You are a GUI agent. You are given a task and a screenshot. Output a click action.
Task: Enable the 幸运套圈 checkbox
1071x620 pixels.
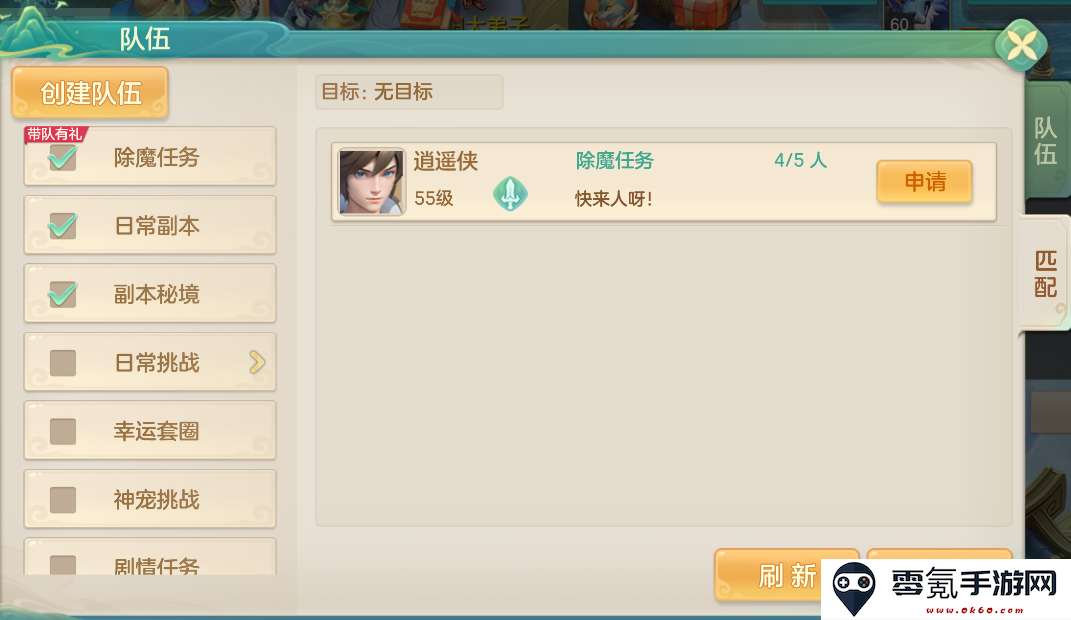pos(63,431)
